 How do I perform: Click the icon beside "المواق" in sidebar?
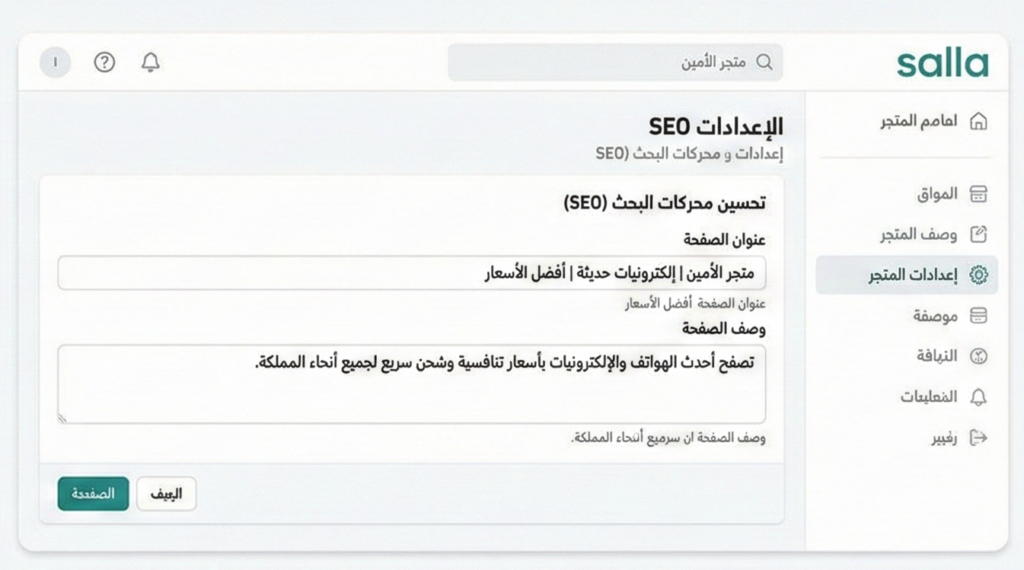(978, 193)
